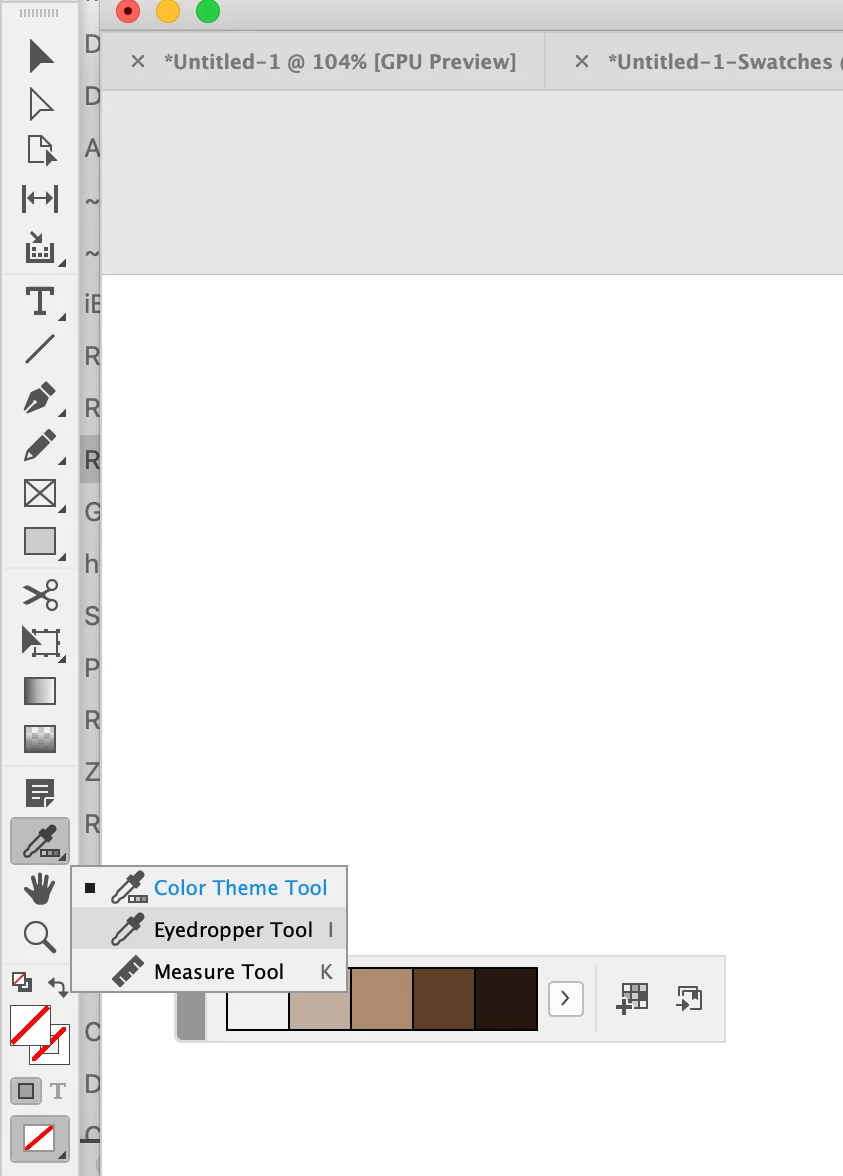843x1176 pixels.
Task: Click the toolbar gripper at top
Action: point(38,13)
